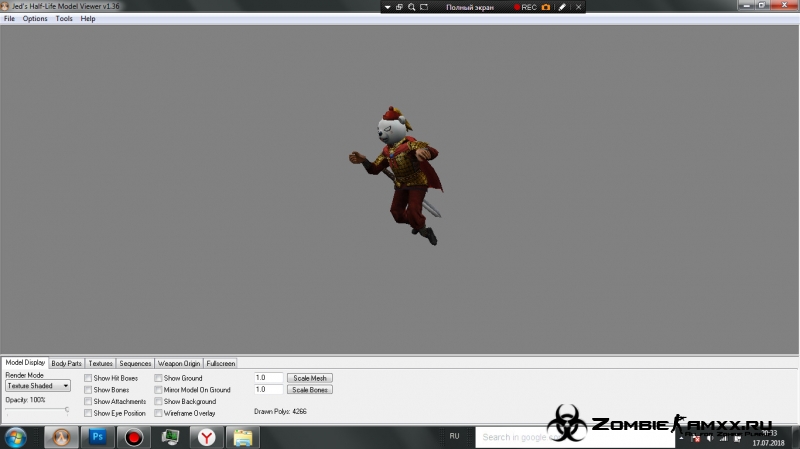Open the red record app in taskbar
The width and height of the screenshot is (800, 449).
(134, 437)
